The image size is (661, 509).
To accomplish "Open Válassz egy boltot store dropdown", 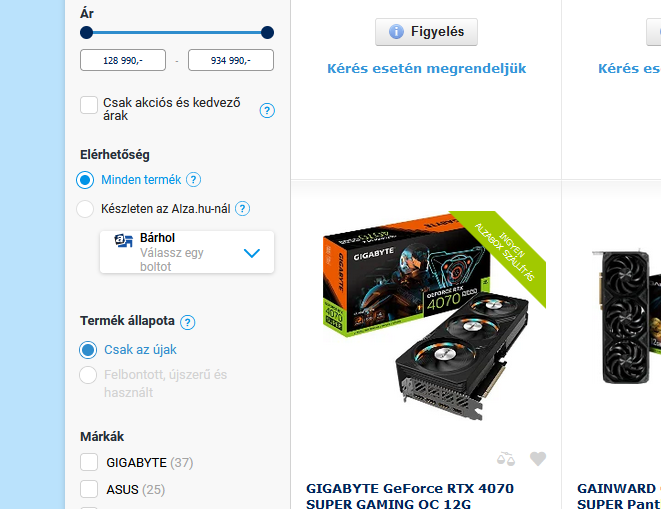I will pos(187,252).
